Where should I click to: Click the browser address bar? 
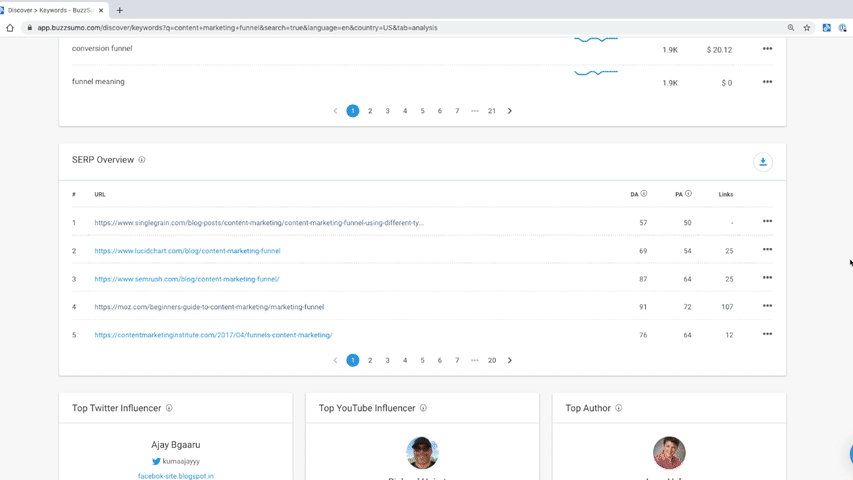click(400, 28)
